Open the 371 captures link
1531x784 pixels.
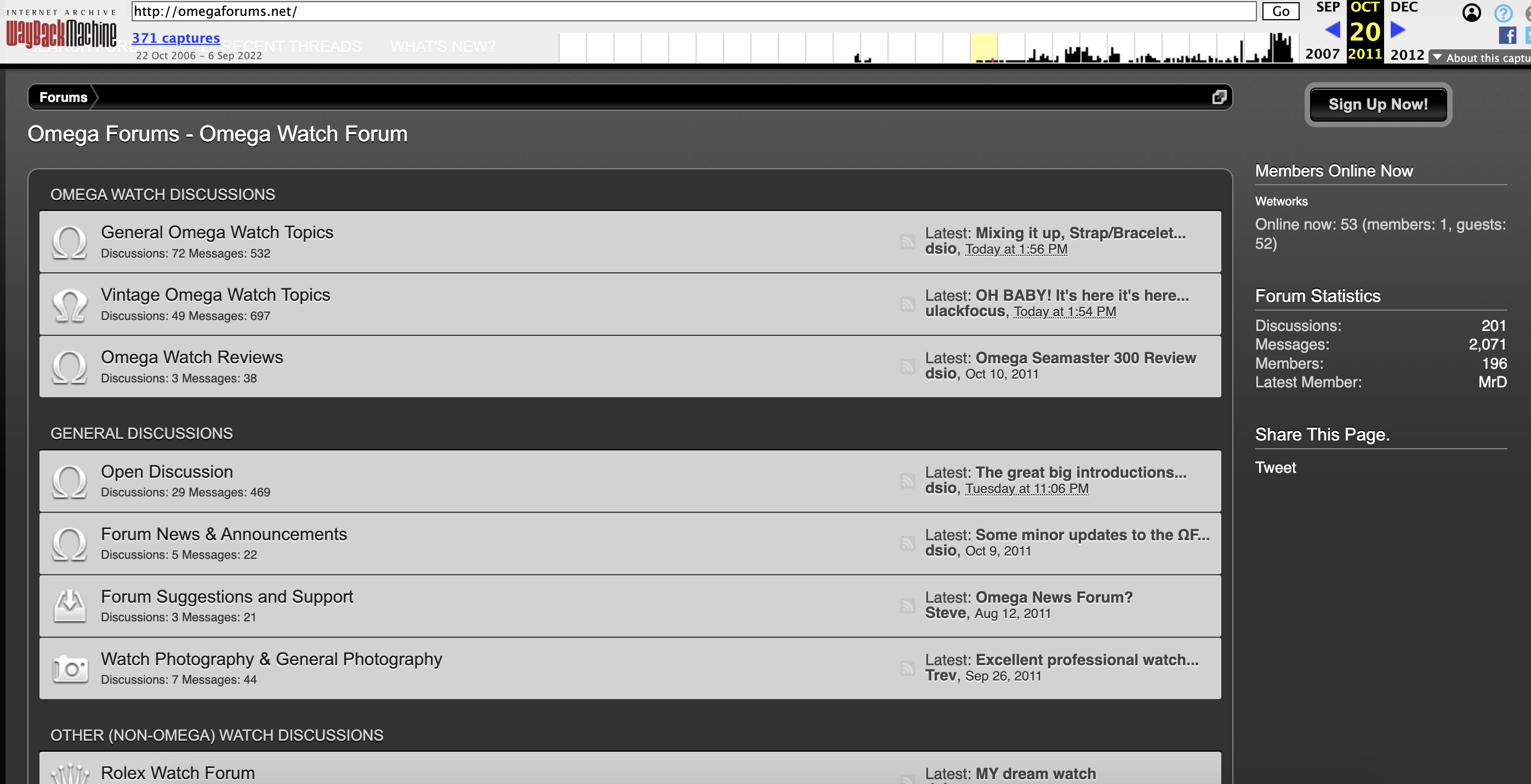click(x=175, y=38)
